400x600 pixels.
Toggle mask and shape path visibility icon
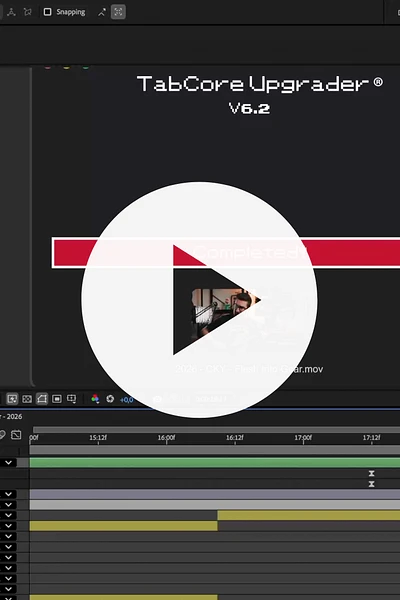pyautogui.click(x=42, y=399)
